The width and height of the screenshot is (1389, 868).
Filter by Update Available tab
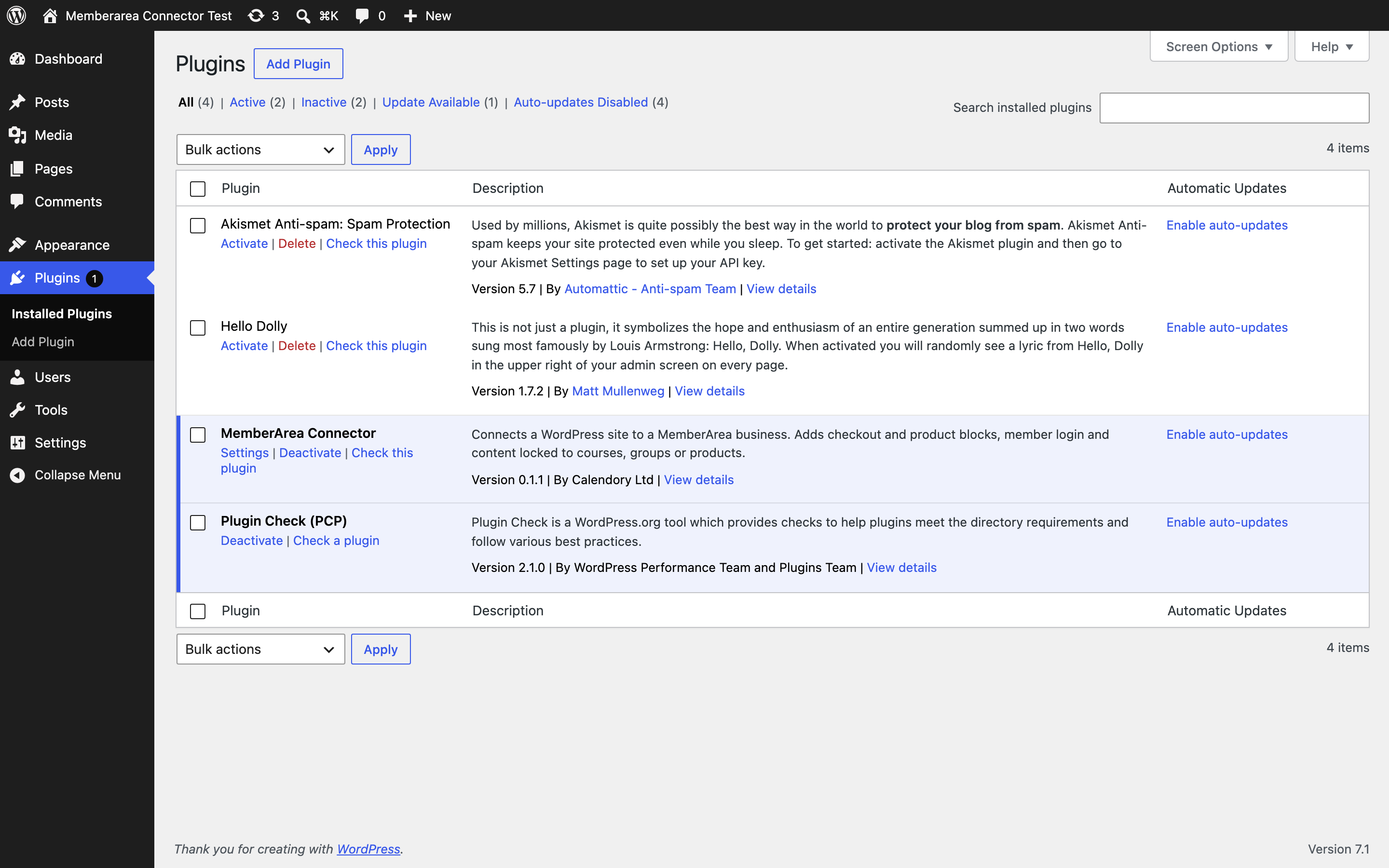point(431,102)
